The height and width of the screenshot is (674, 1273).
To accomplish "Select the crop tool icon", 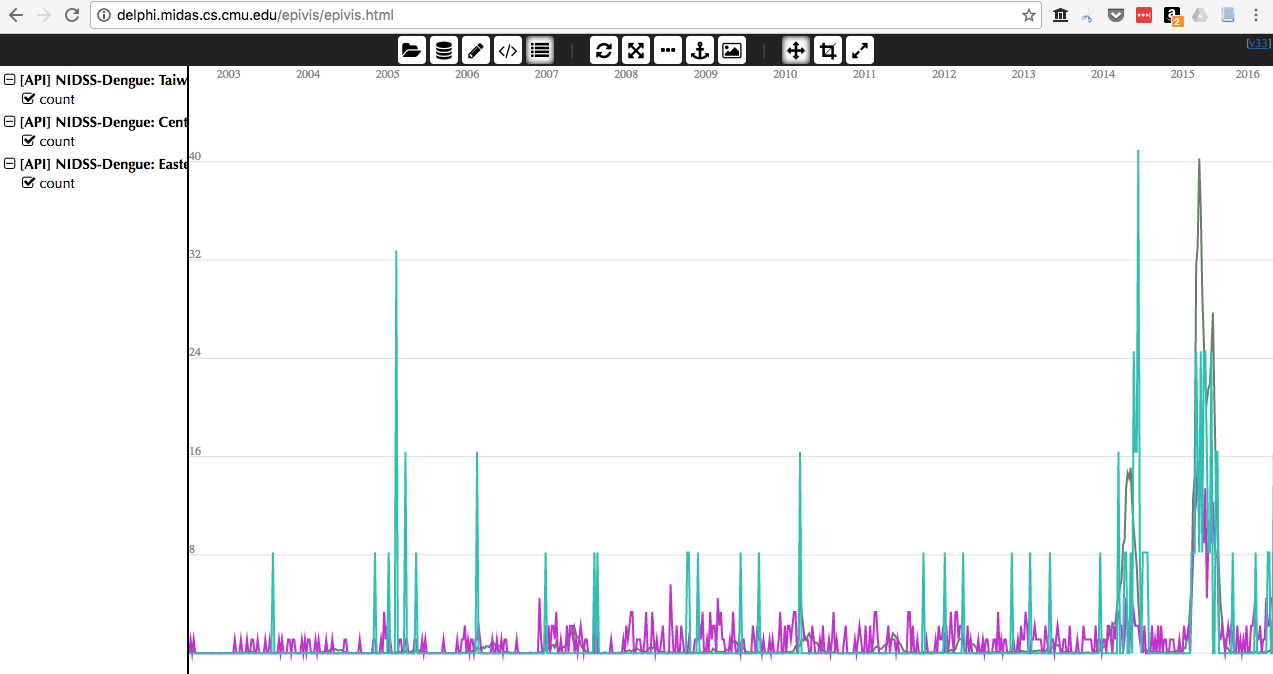I will tap(828, 50).
